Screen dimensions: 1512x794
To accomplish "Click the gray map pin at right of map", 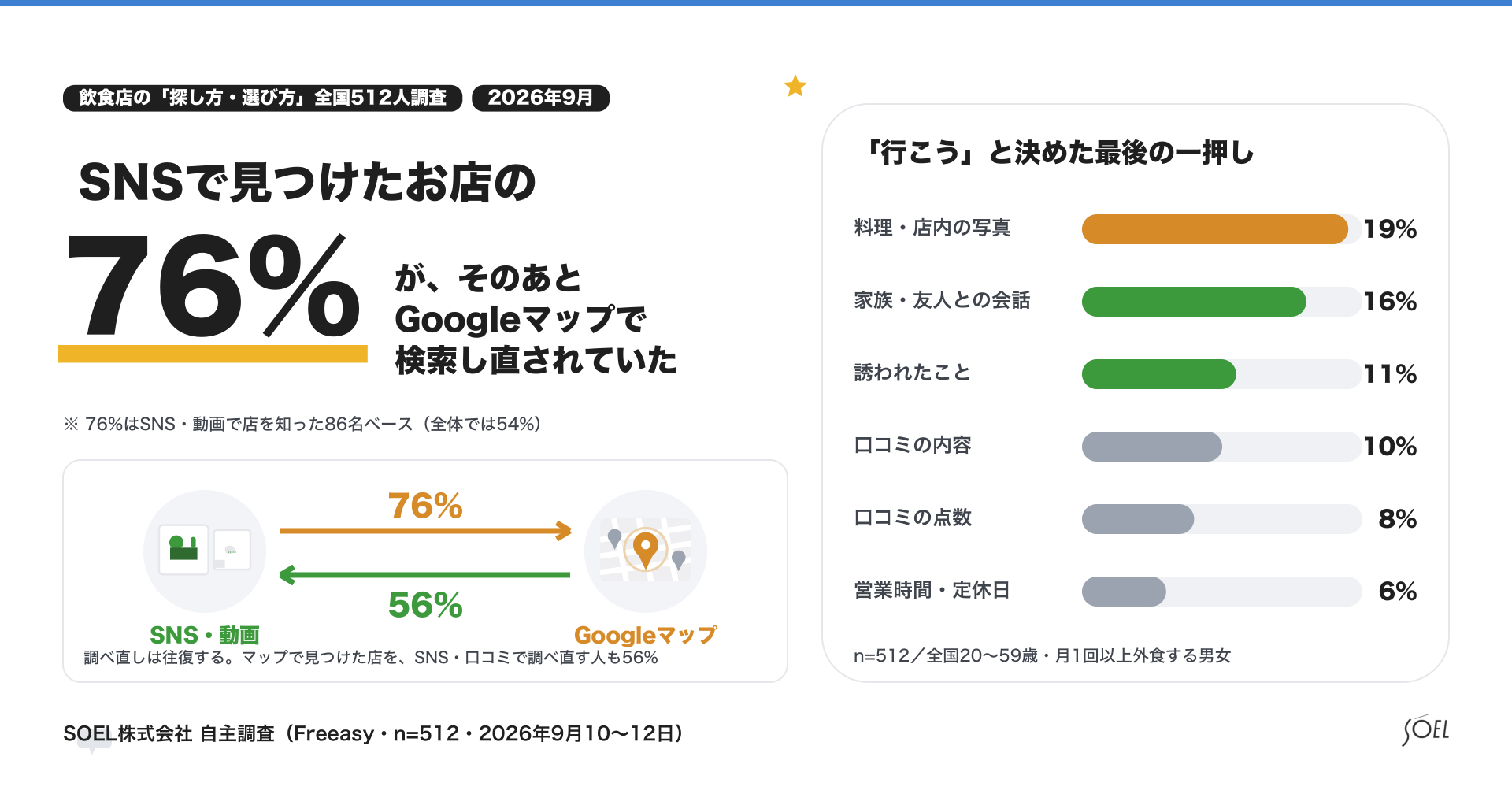I will [679, 560].
